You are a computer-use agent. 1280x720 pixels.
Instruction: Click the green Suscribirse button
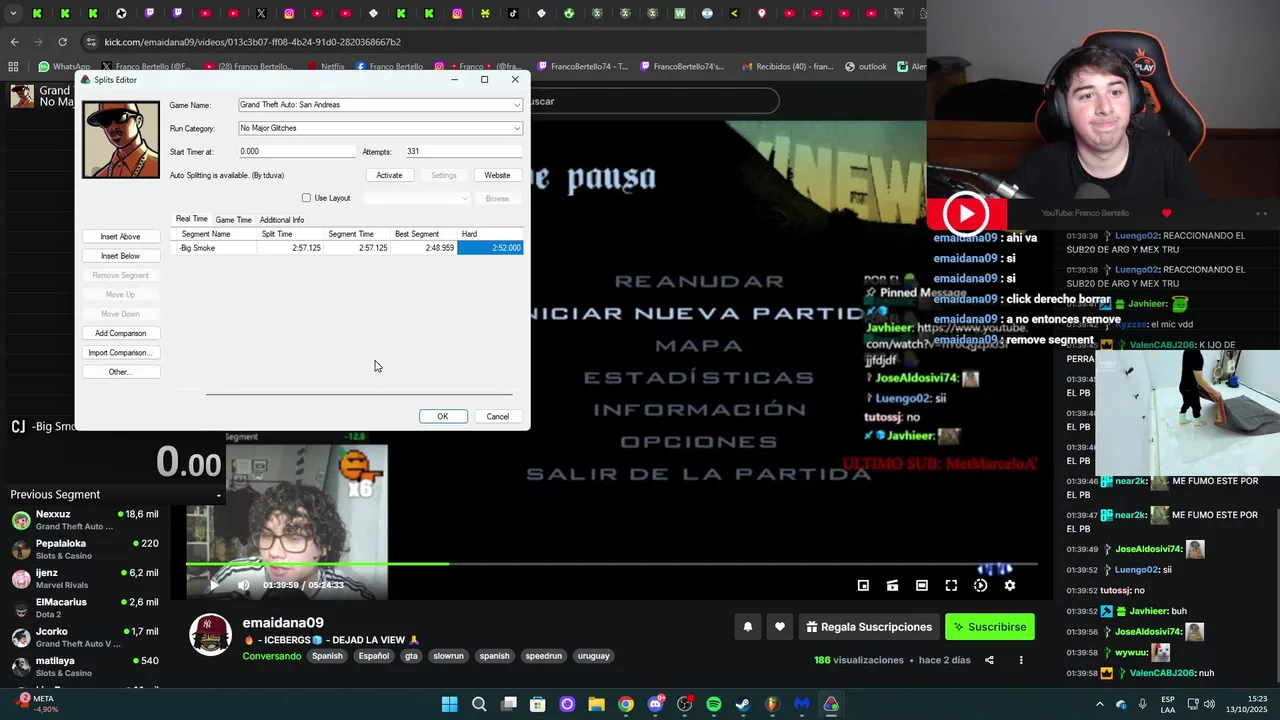coord(989,627)
